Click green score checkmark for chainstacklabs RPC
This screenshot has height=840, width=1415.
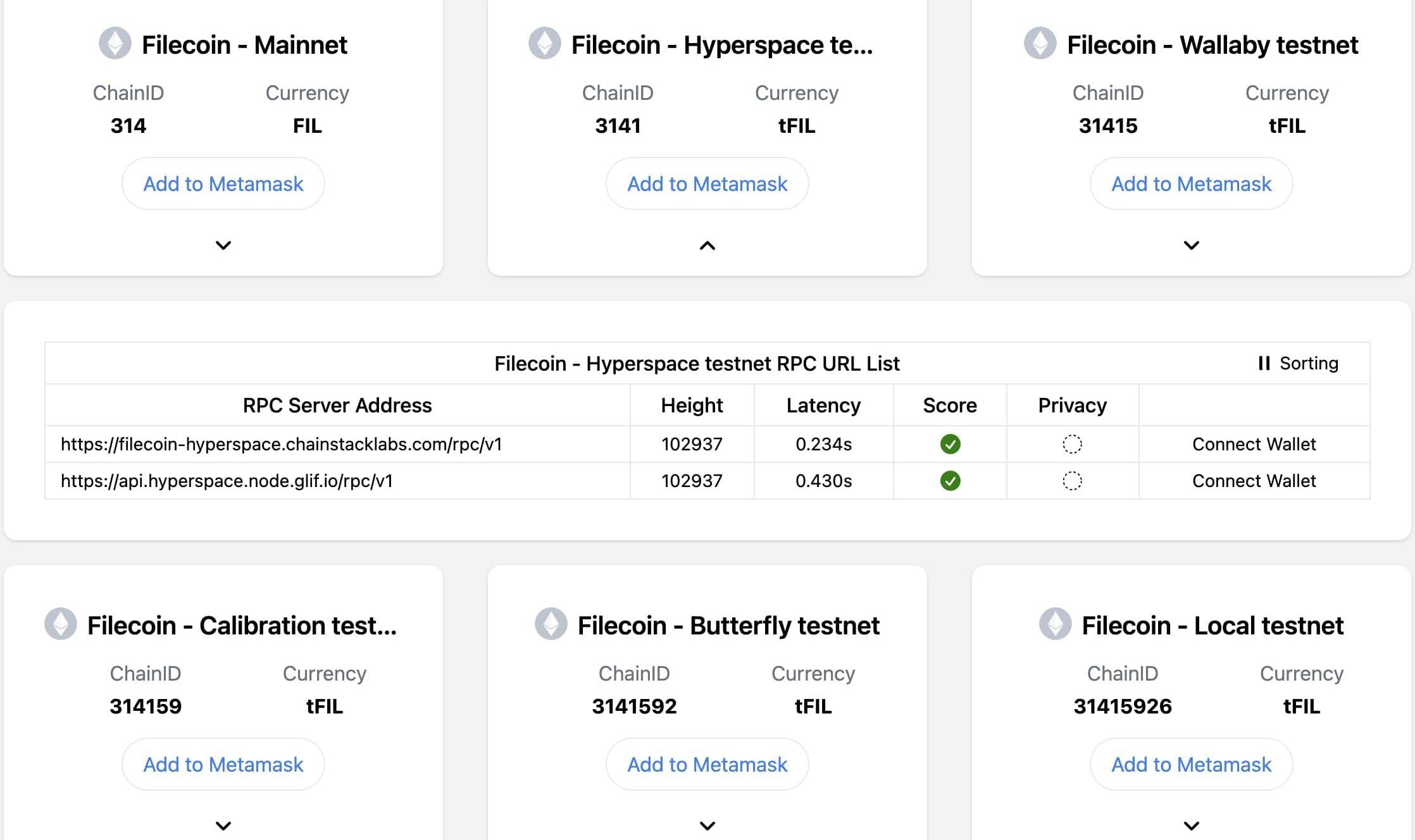click(x=950, y=444)
